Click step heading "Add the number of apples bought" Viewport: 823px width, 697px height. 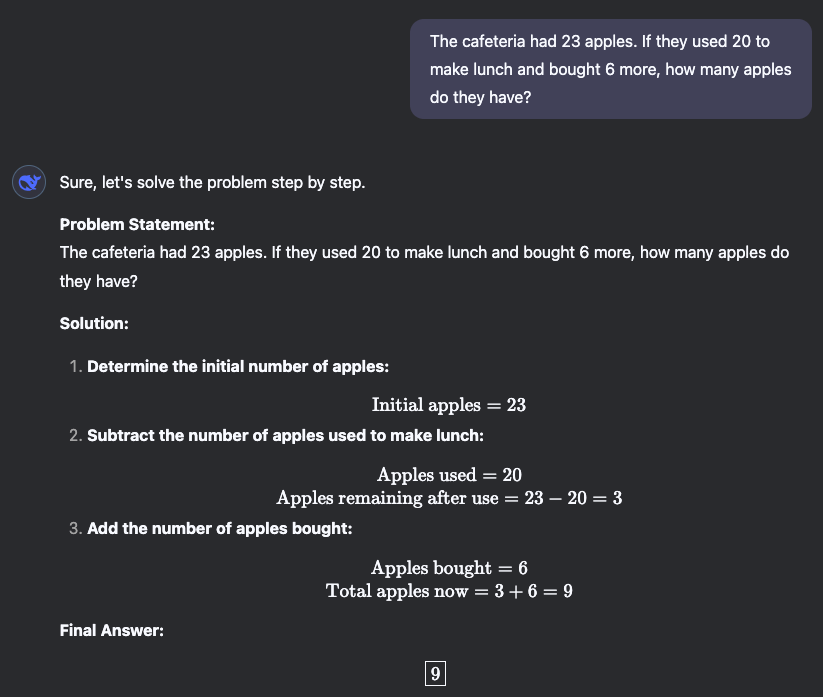[x=219, y=529]
